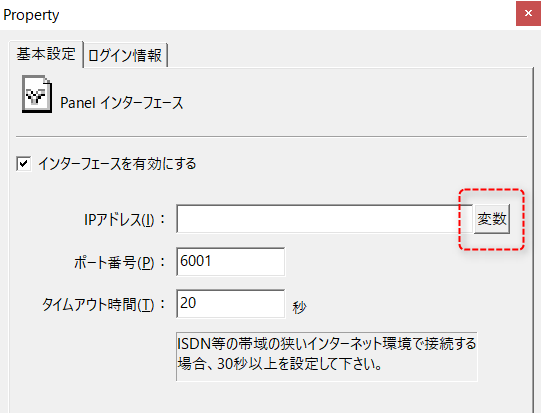Open the ログイン情報 tab

pos(125,55)
